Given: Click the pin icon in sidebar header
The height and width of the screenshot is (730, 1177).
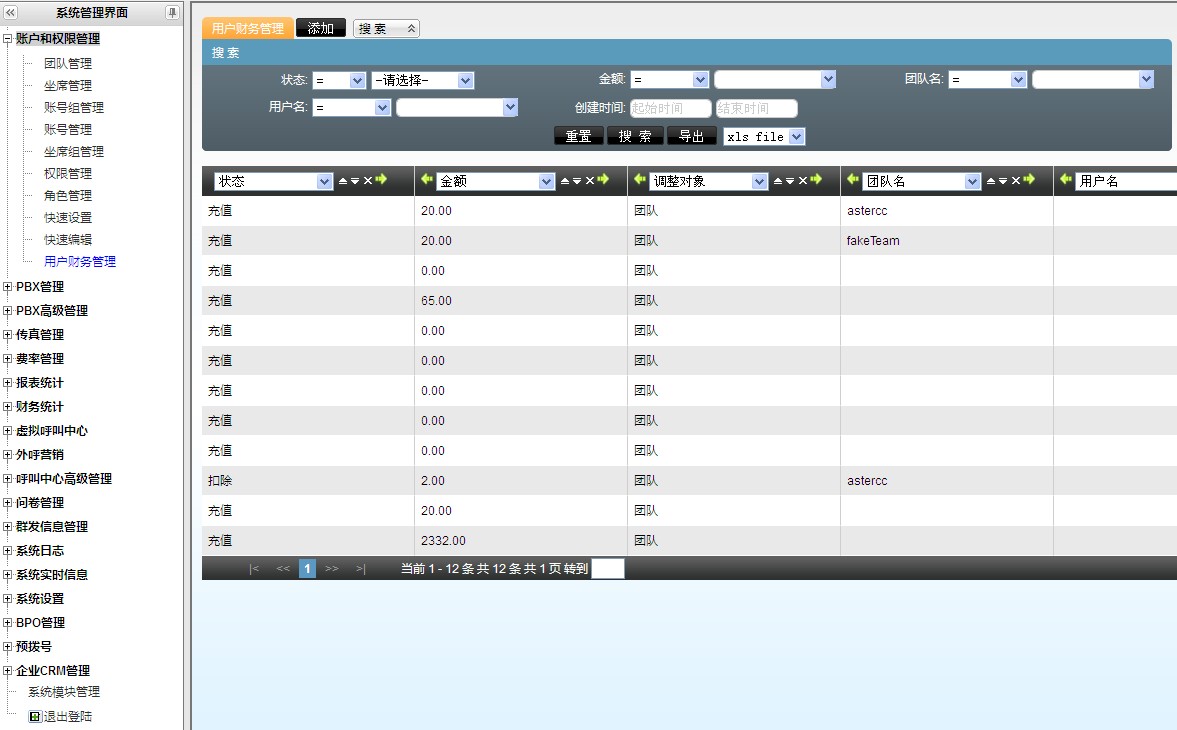Looking at the screenshot, I should coord(172,13).
